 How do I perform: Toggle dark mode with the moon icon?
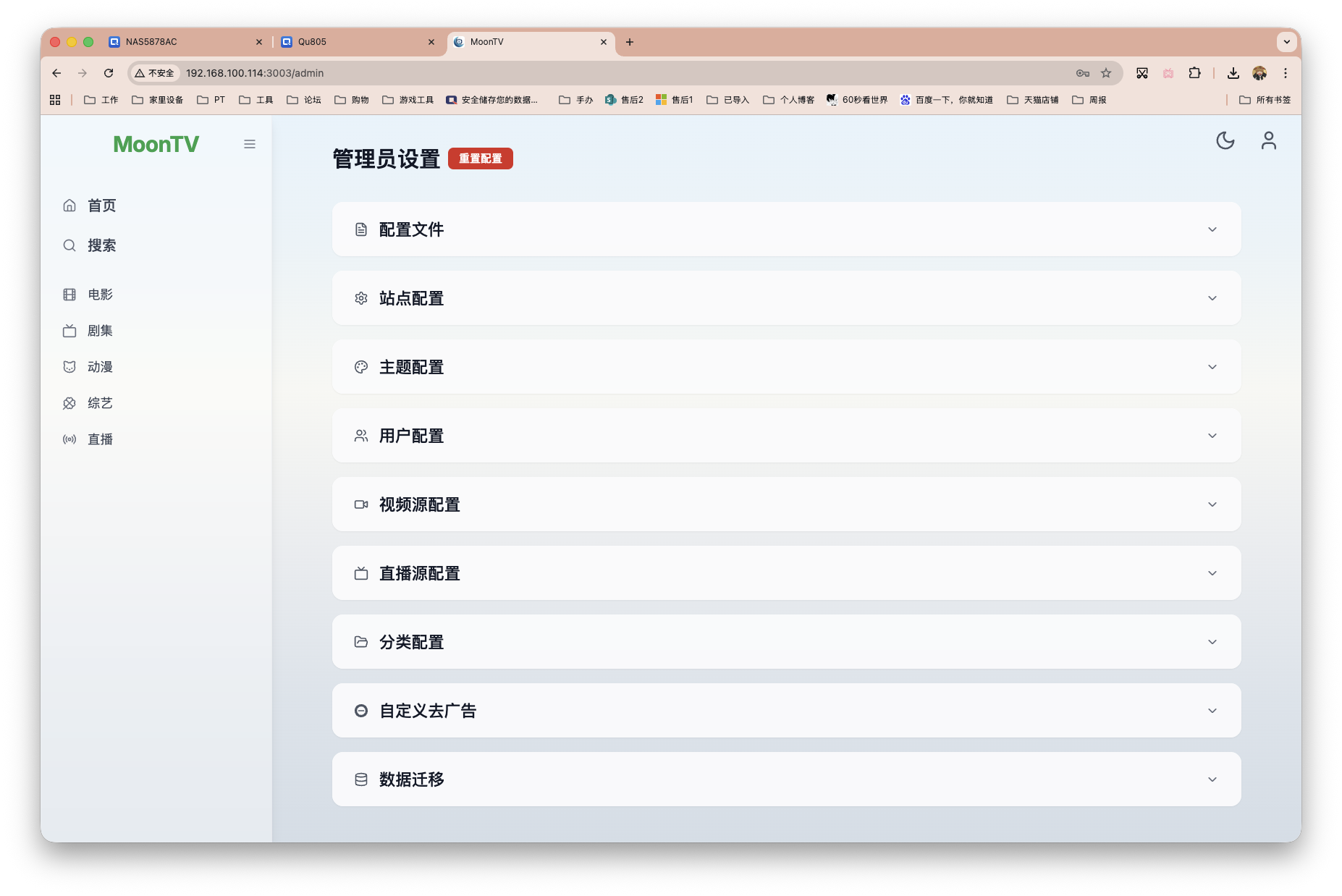[x=1225, y=141]
